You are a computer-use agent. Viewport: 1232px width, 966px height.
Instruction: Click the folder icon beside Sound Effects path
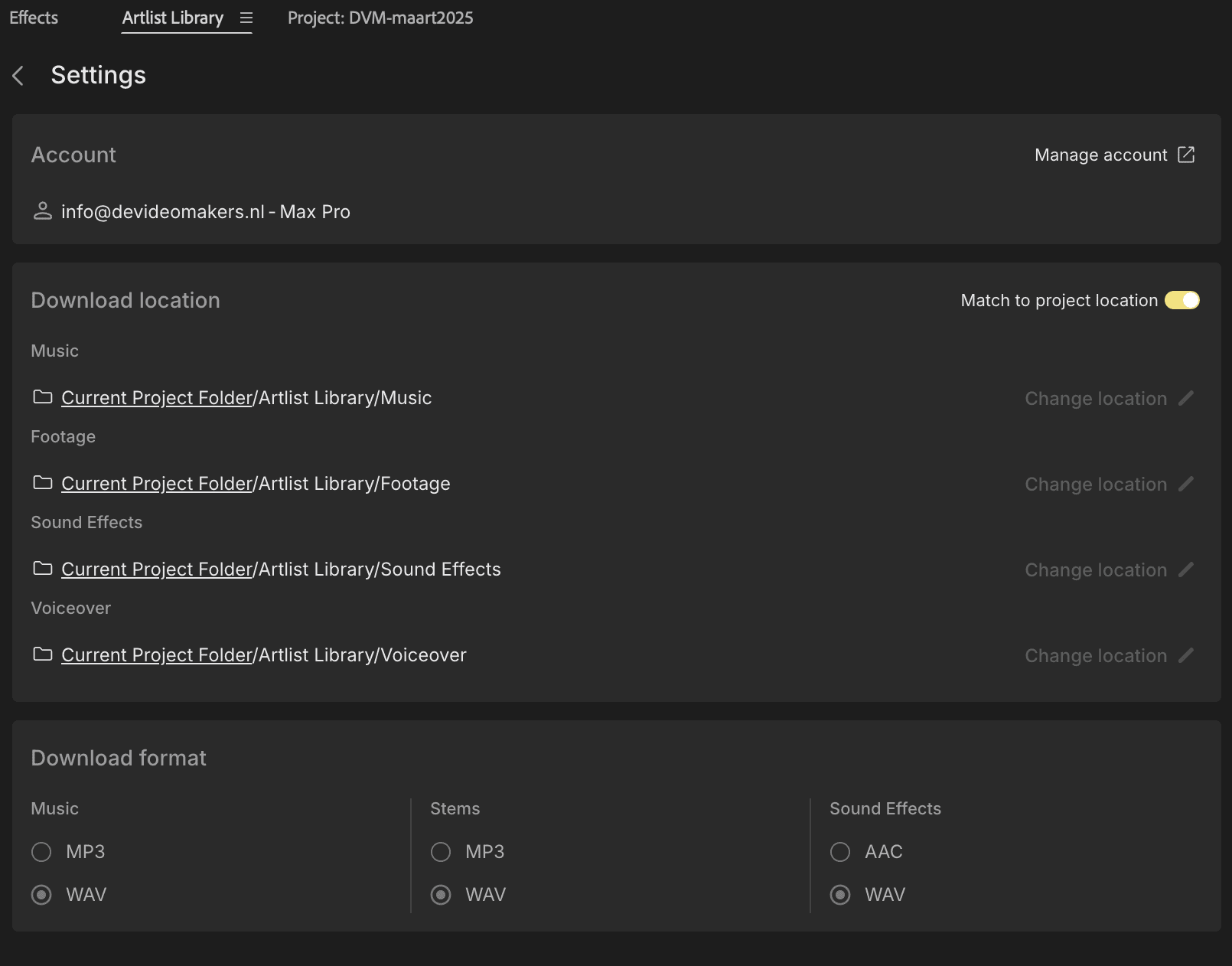click(43, 569)
